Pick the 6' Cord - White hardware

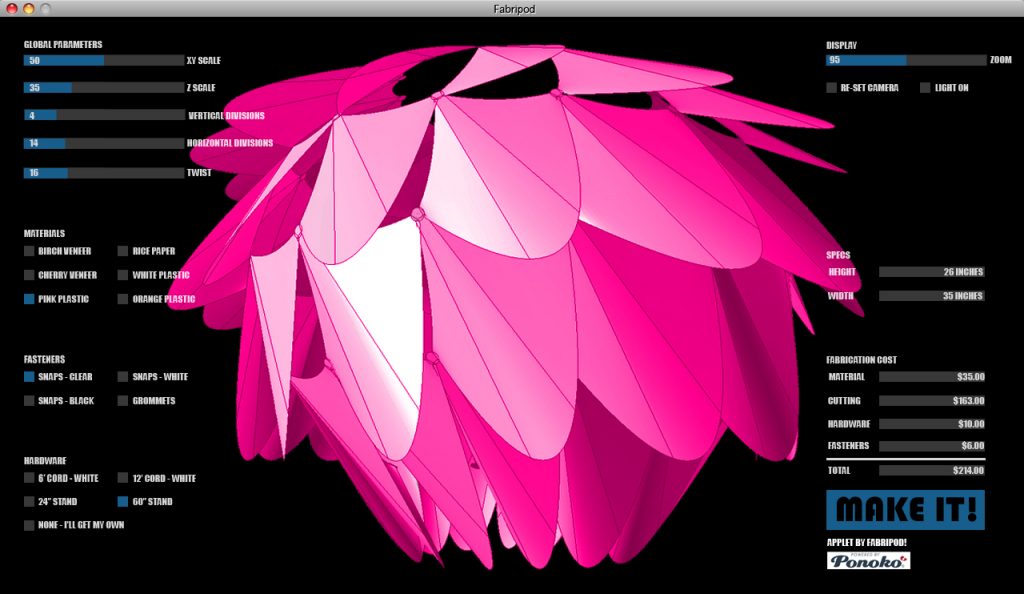click(x=29, y=478)
